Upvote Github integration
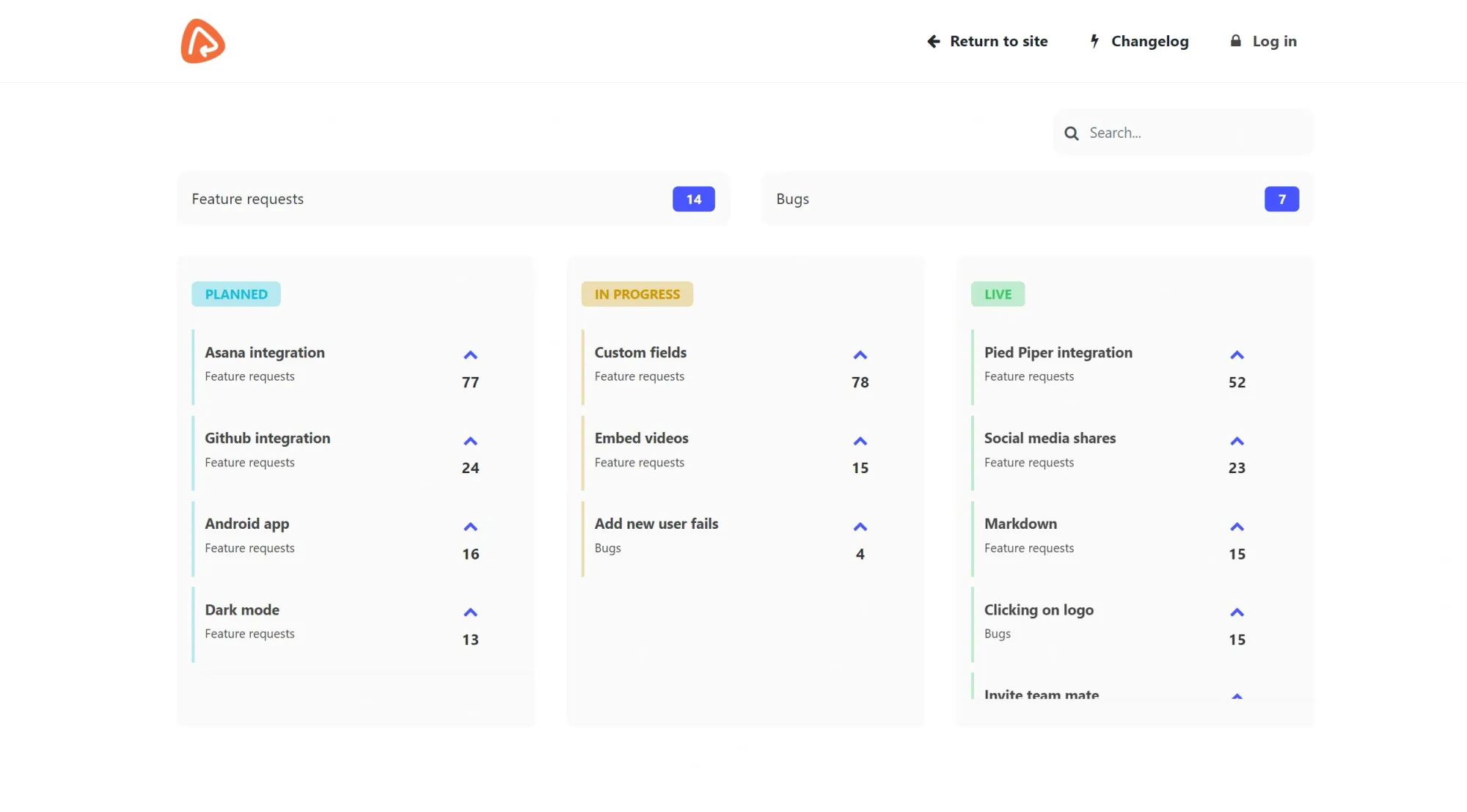 (x=470, y=441)
